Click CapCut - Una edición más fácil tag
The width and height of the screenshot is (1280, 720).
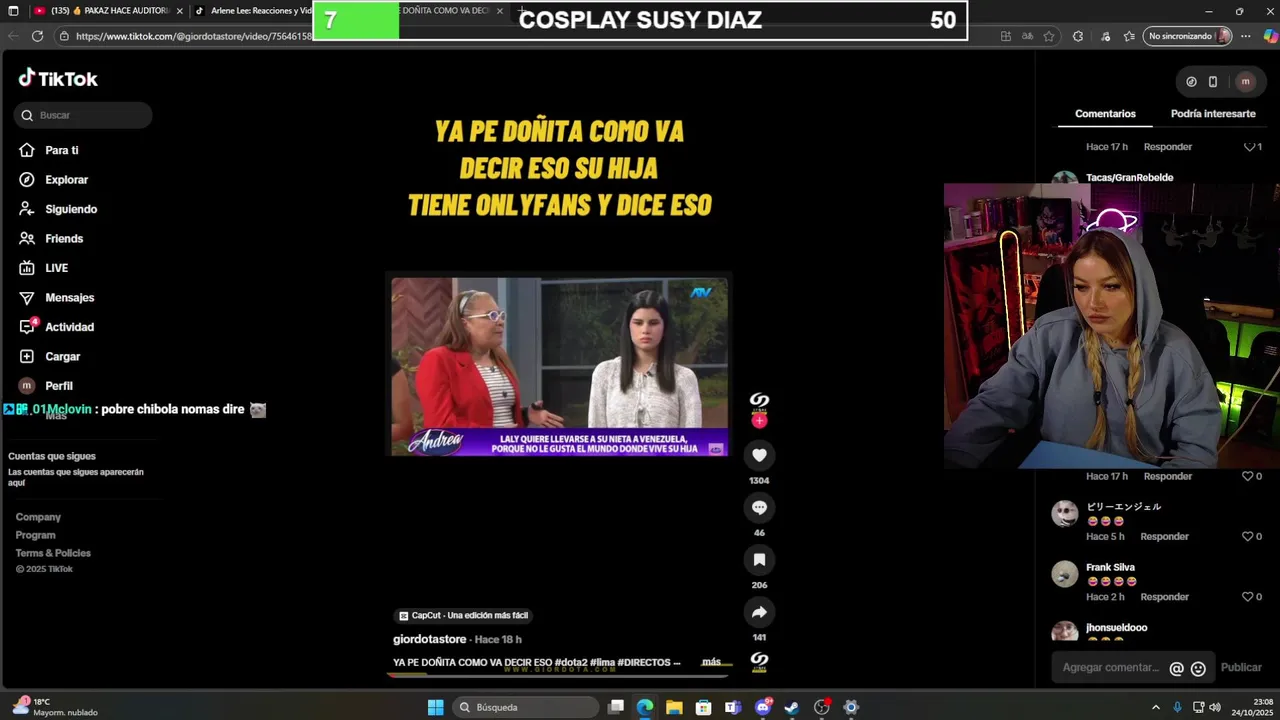point(463,616)
